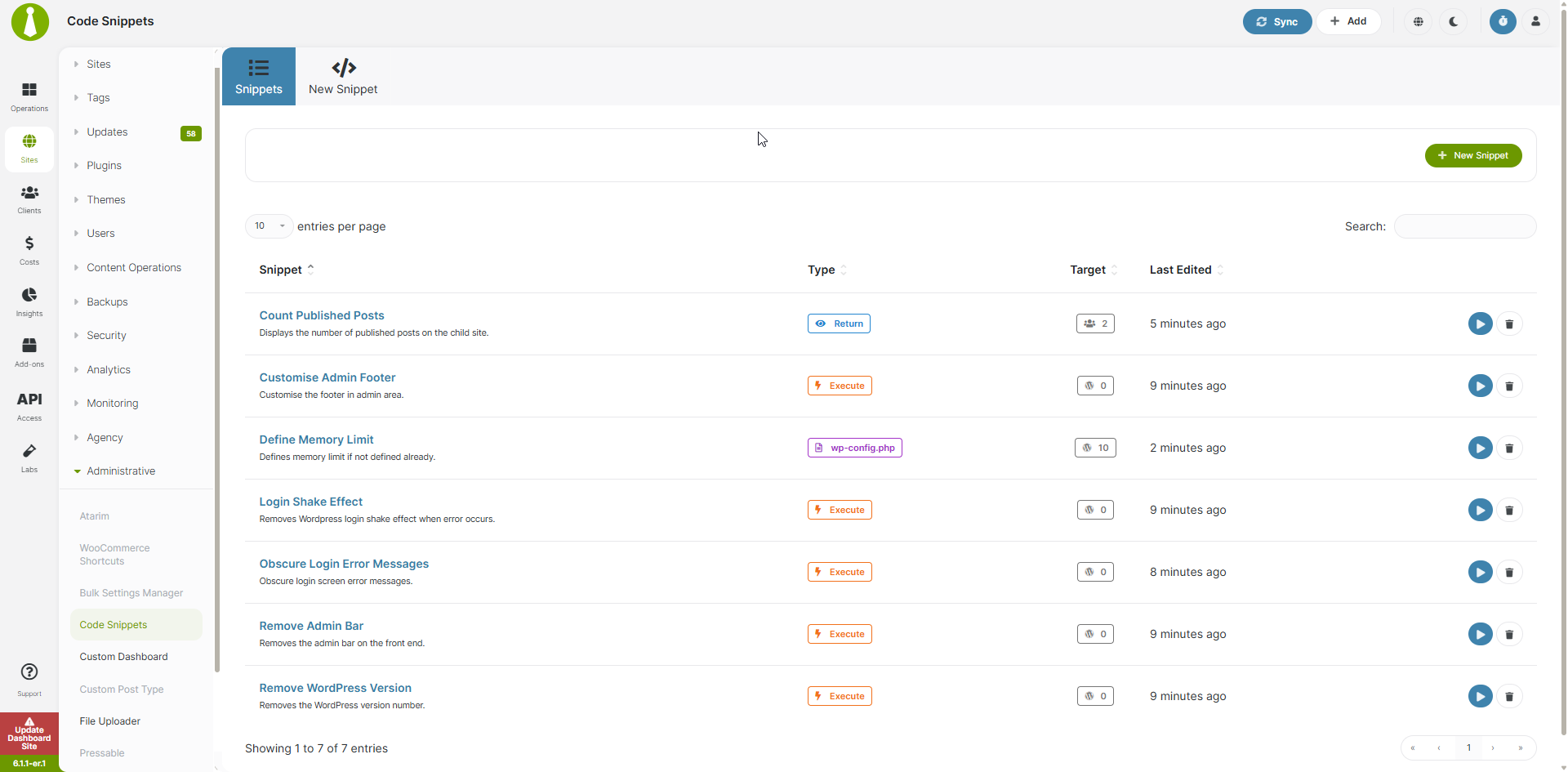
Task: Run the Define Memory Limit snippet
Action: tap(1480, 448)
